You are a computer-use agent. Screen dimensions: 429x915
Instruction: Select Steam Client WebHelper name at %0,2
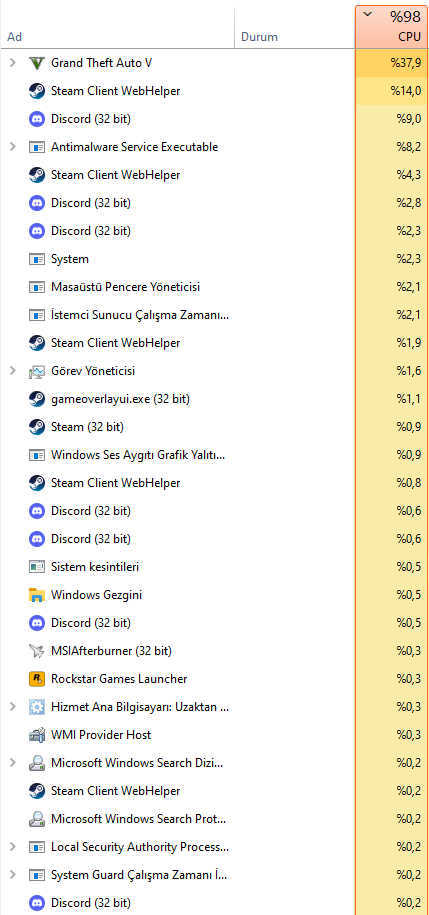[116, 791]
